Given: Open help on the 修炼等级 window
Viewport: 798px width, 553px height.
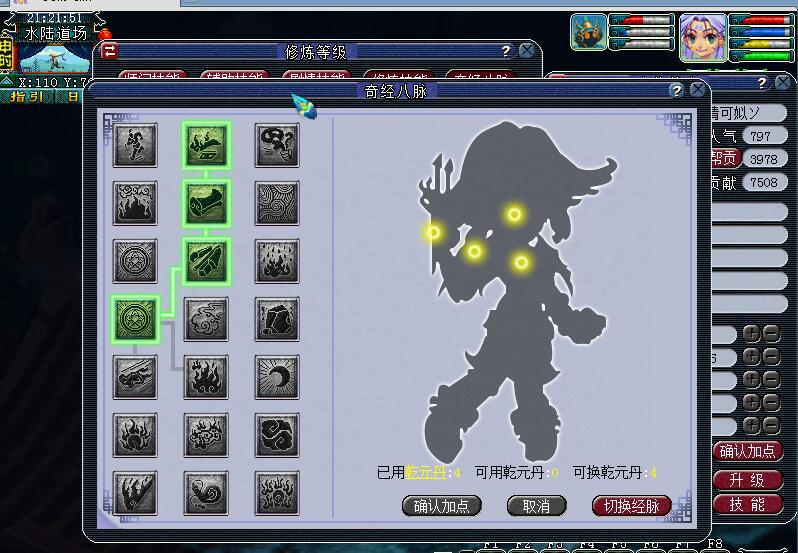Looking at the screenshot, I should (505, 51).
